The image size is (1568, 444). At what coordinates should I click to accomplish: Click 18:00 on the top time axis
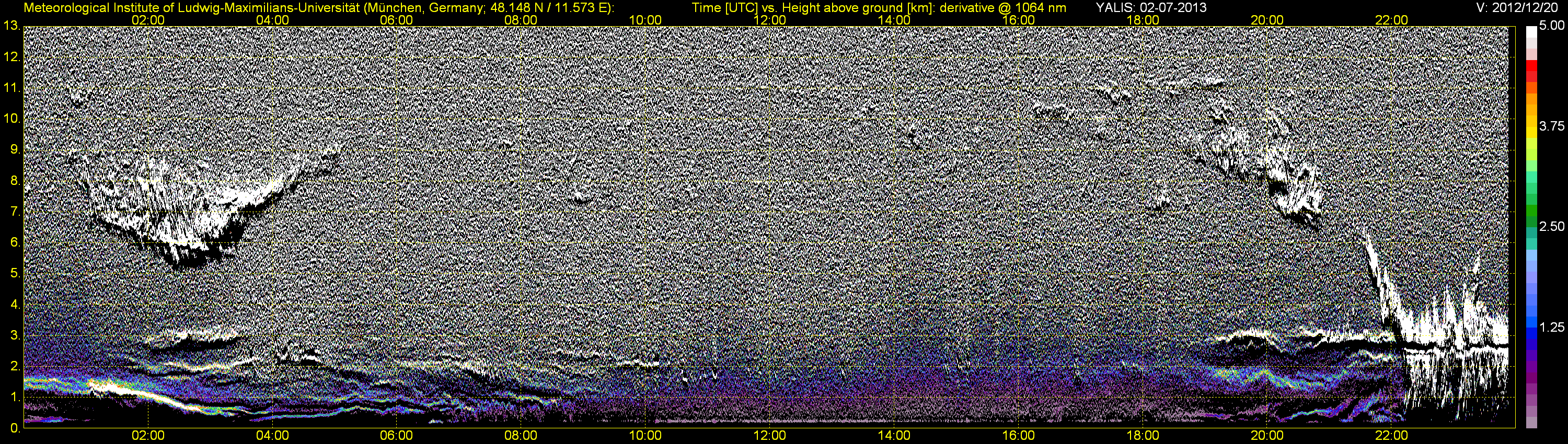1143,20
